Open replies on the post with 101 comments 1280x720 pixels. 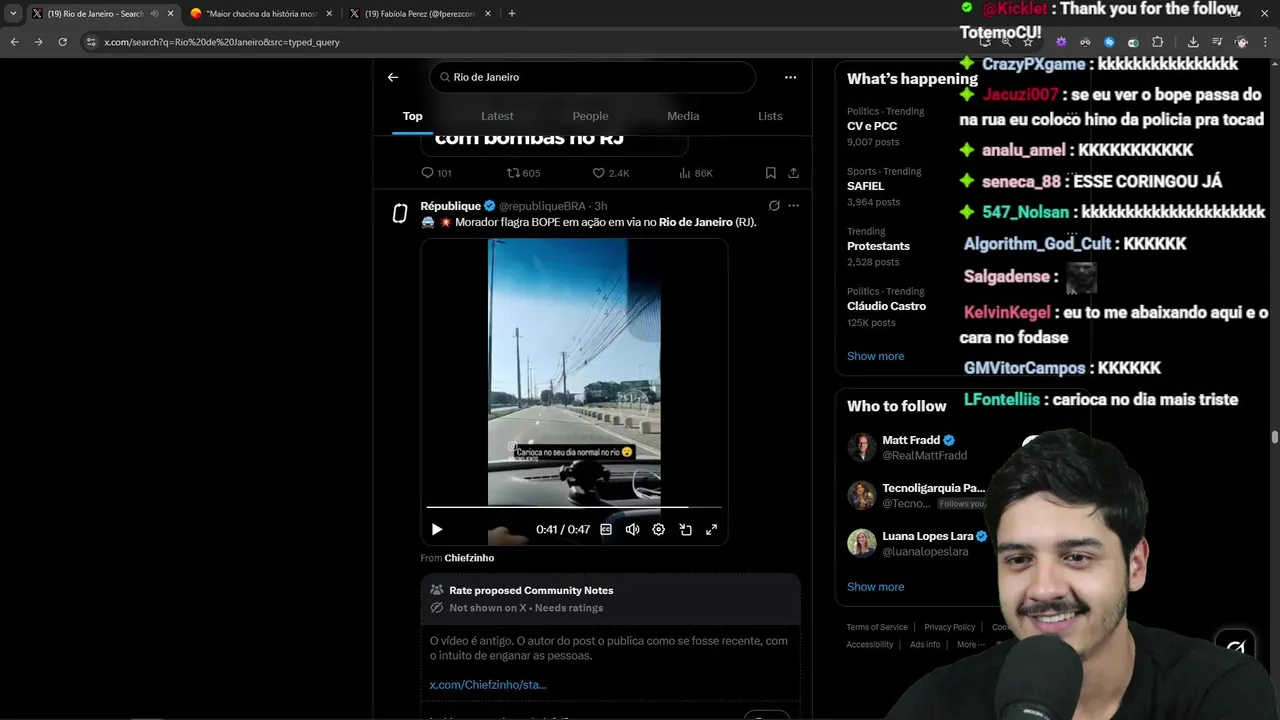coord(437,173)
